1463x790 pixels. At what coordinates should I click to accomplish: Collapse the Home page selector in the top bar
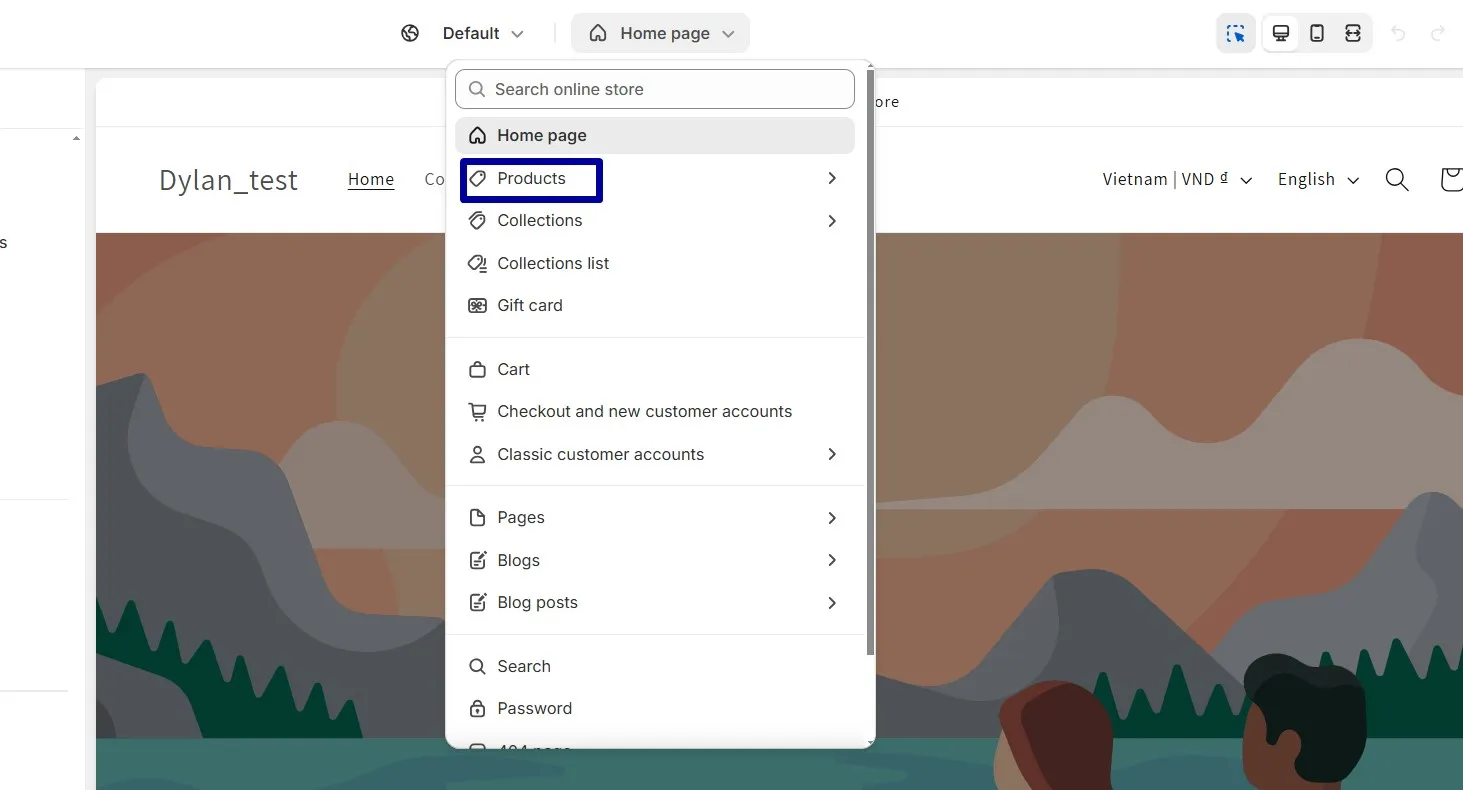[660, 34]
